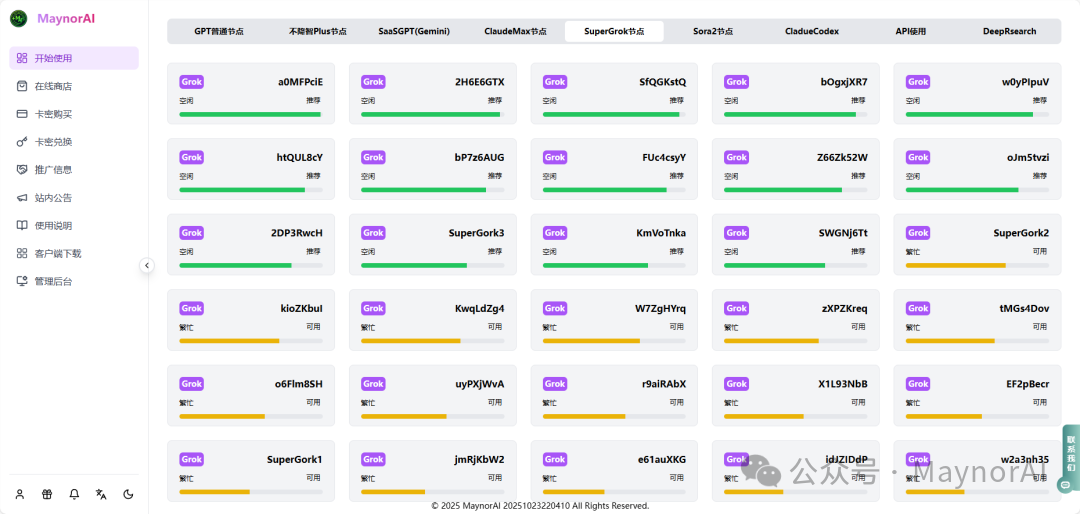The height and width of the screenshot is (514, 1080).
Task: Click Grok badge on SuperGork3 card
Action: click(x=373, y=233)
